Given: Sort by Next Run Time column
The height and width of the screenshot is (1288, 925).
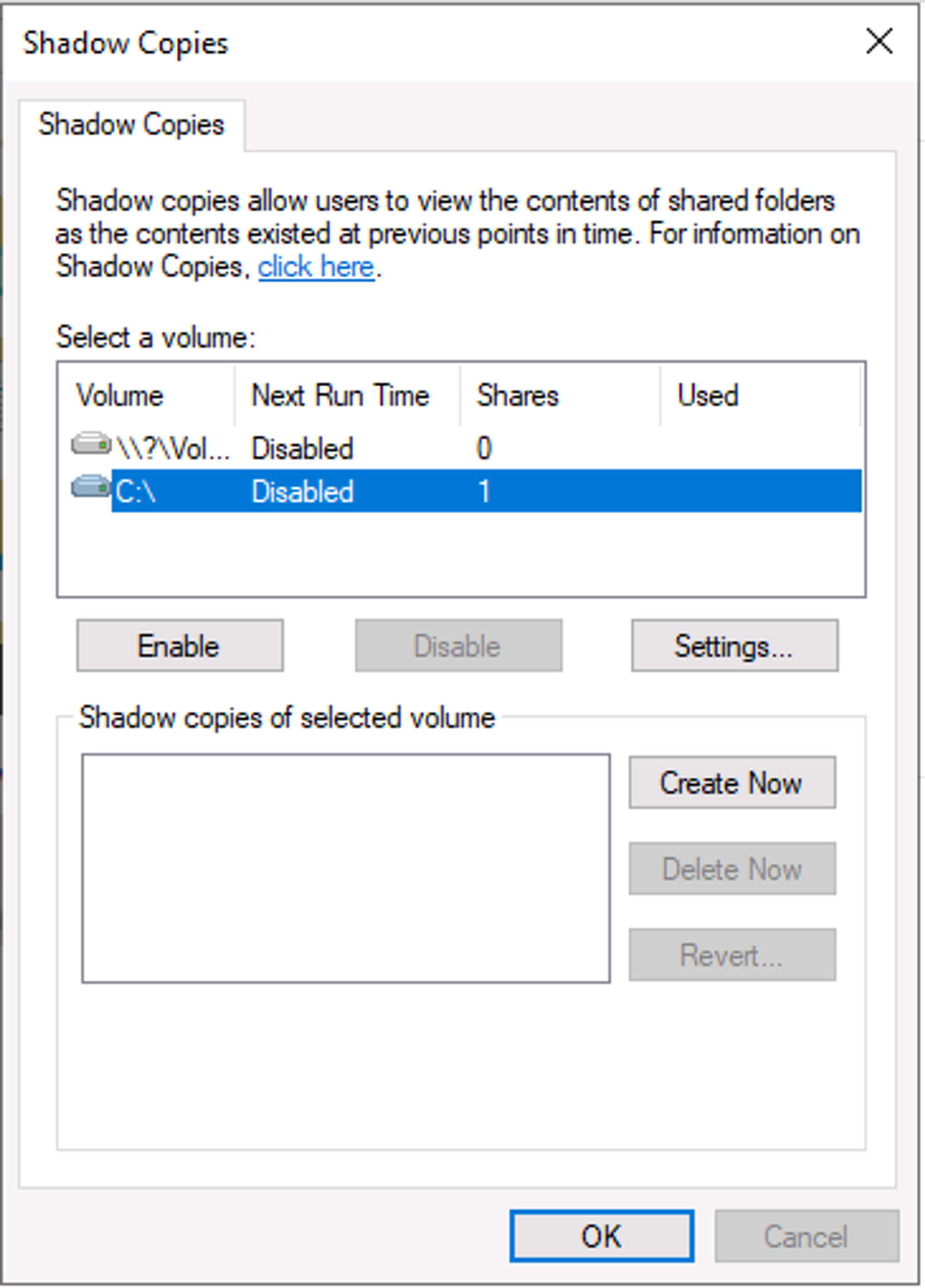Looking at the screenshot, I should (340, 396).
